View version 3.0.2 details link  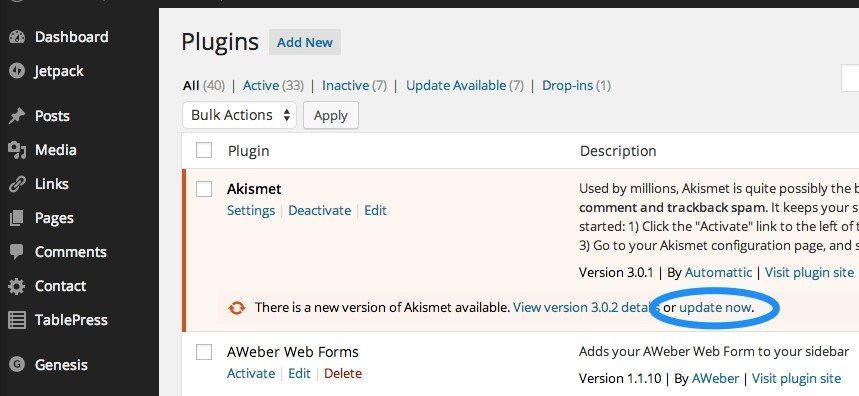click(x=586, y=307)
